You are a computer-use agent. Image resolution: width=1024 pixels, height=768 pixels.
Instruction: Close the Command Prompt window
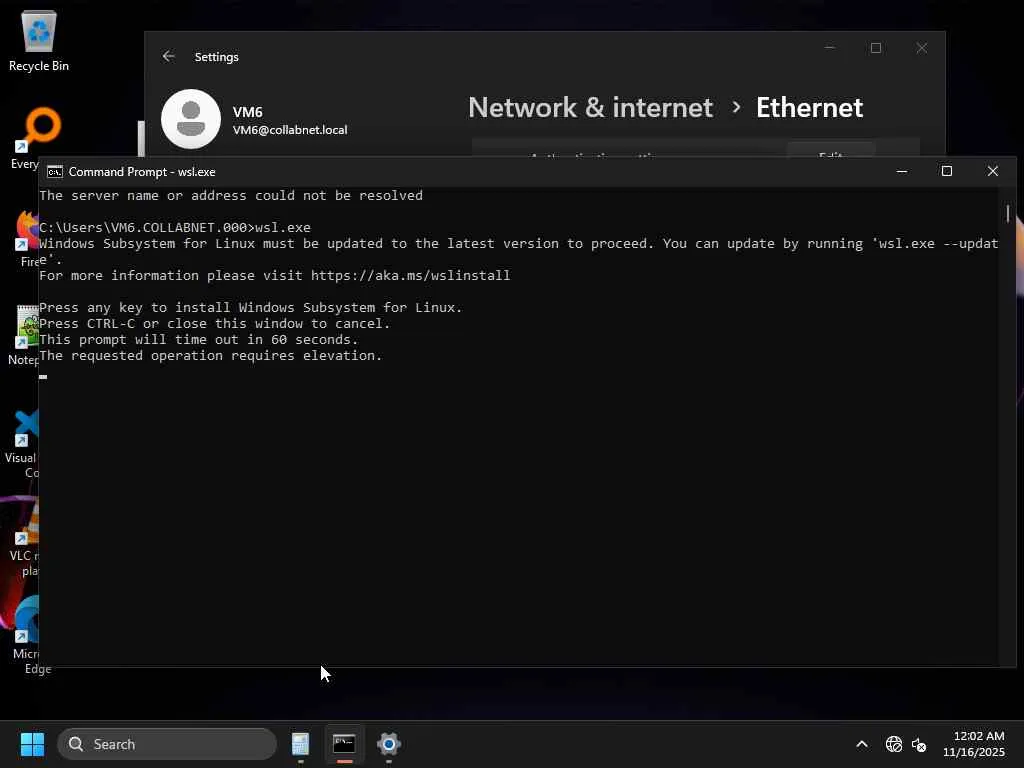click(x=993, y=171)
